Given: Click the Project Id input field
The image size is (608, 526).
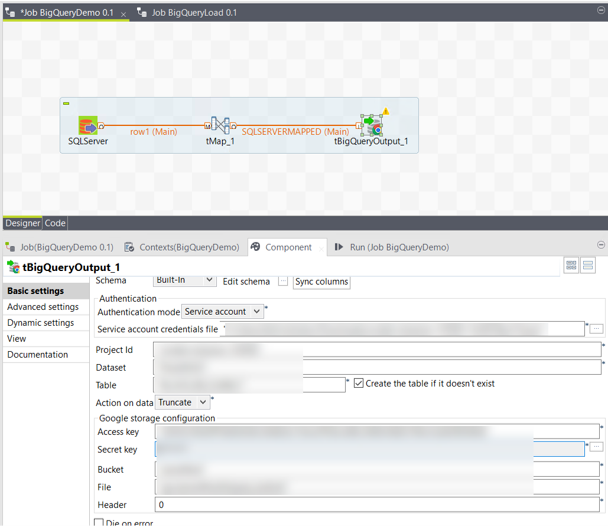Looking at the screenshot, I should (x=377, y=350).
